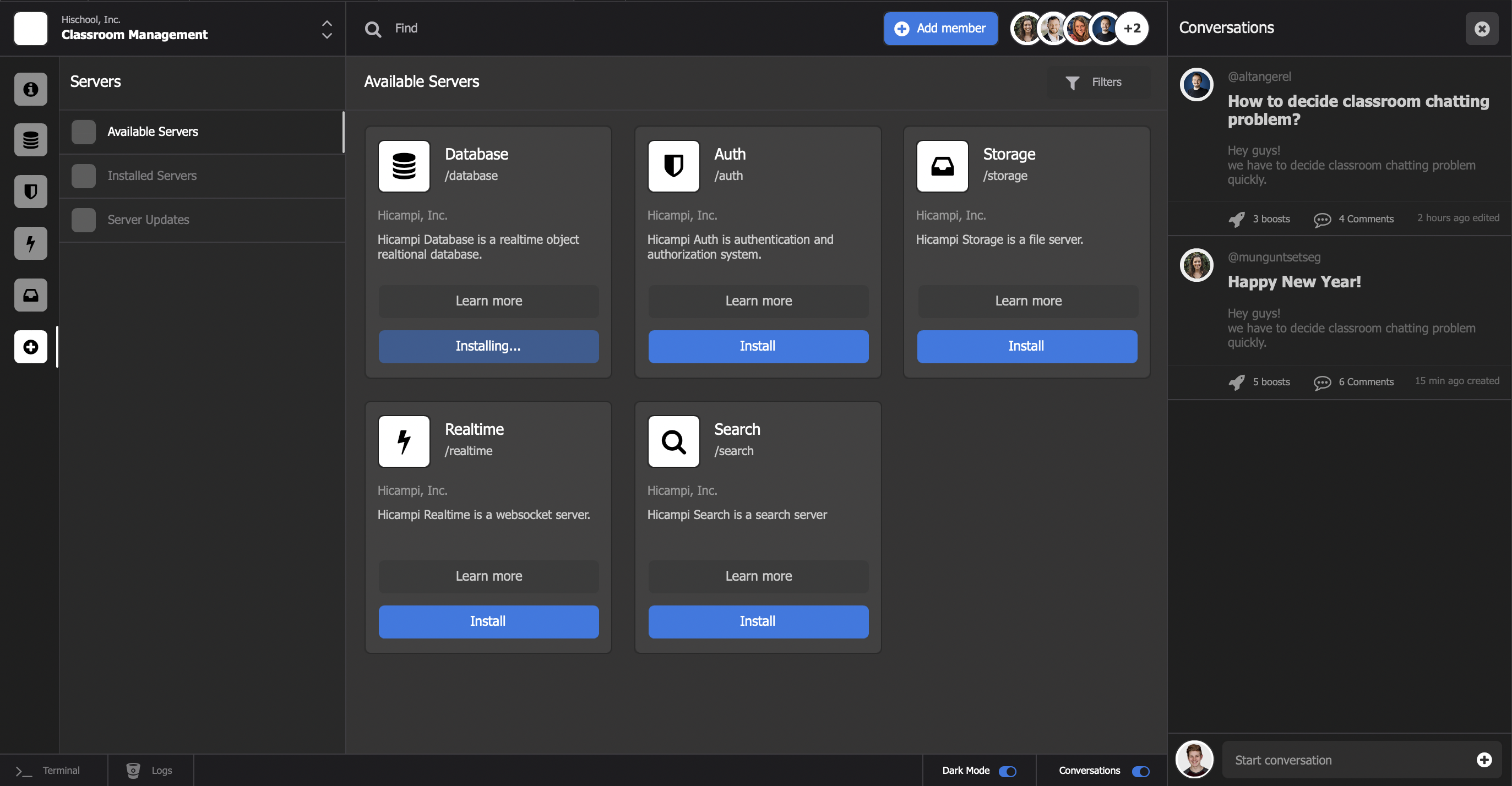Toggle the Conversations switch in status bar
Screen dimensions: 1512x786
1140,771
